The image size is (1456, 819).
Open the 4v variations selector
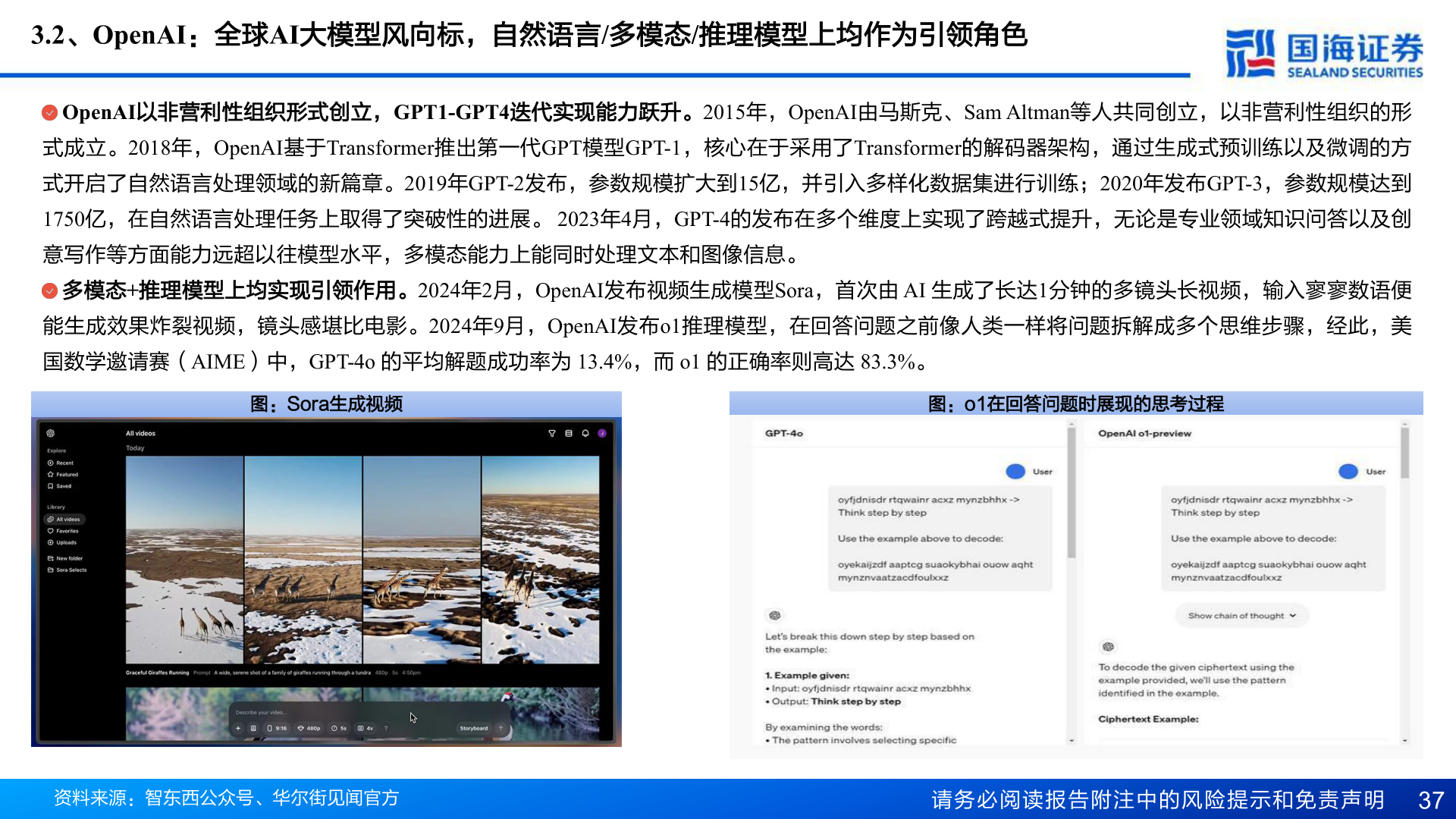pos(366,728)
